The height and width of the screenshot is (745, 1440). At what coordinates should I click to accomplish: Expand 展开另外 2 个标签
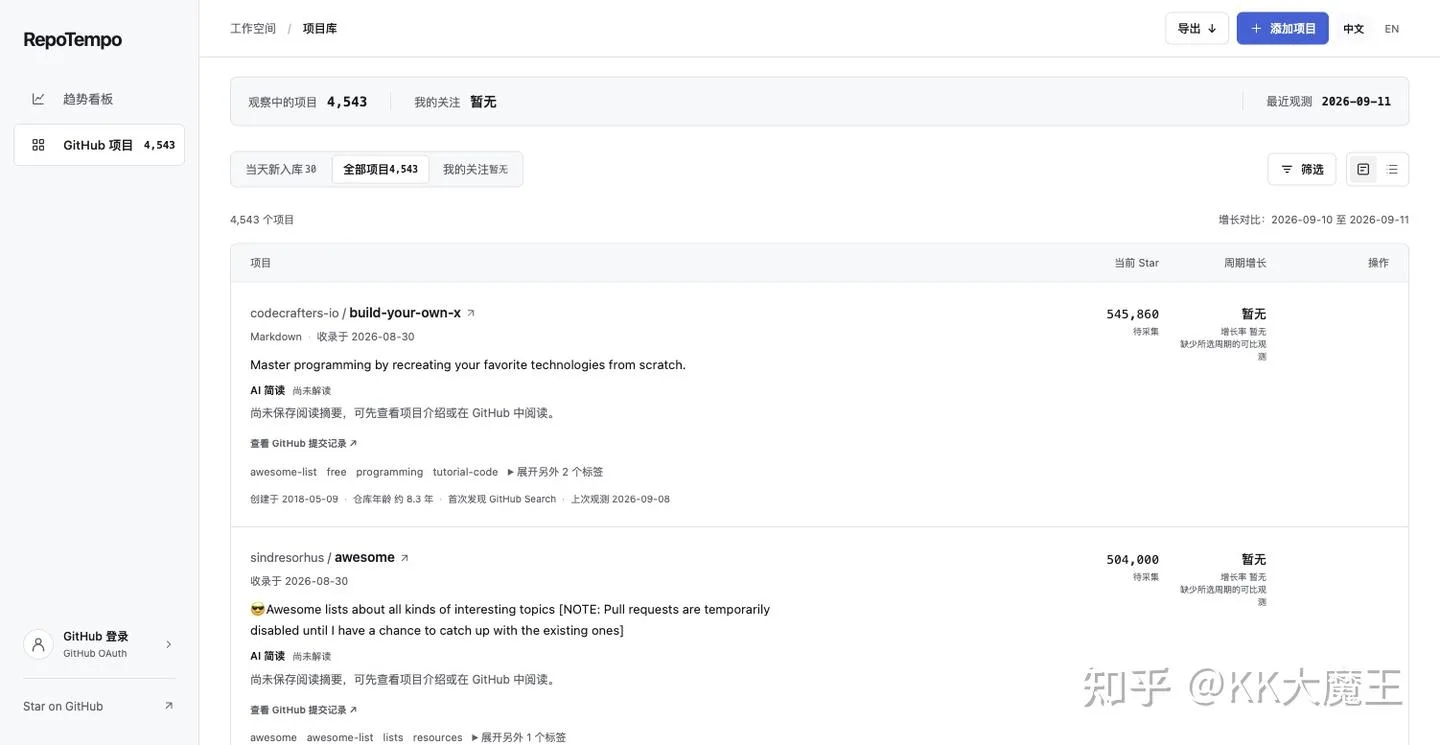click(x=556, y=472)
